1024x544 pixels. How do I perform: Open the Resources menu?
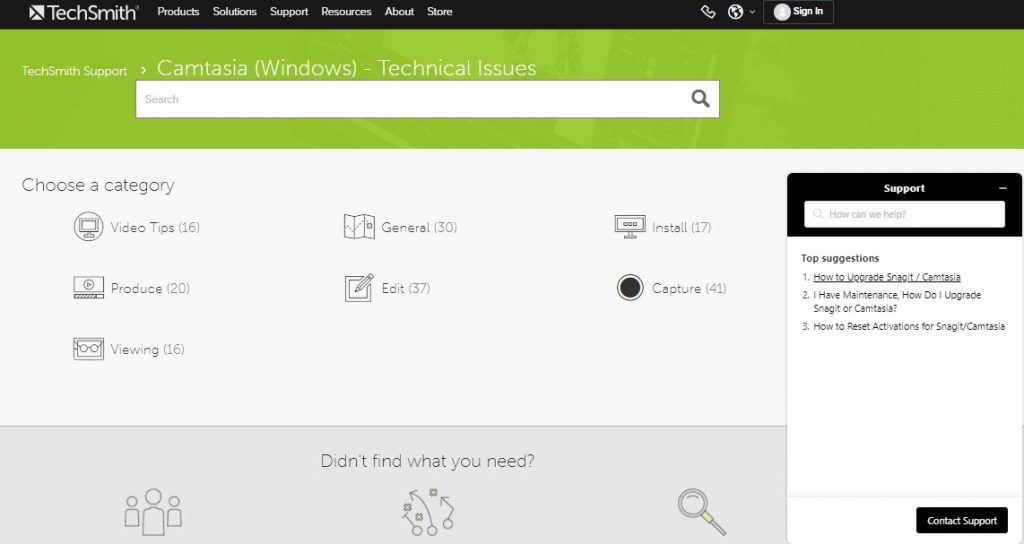coord(346,12)
